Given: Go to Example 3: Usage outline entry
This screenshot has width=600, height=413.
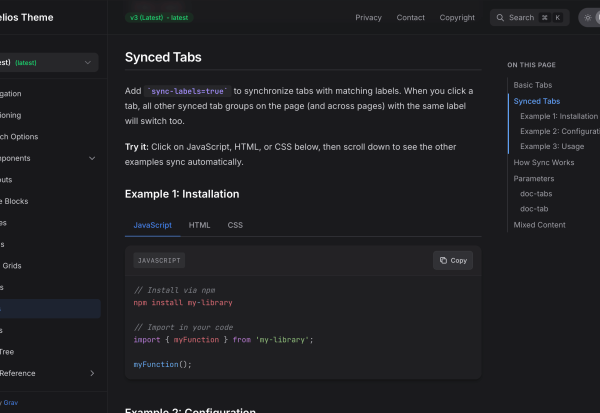Looking at the screenshot, I should [552, 146].
